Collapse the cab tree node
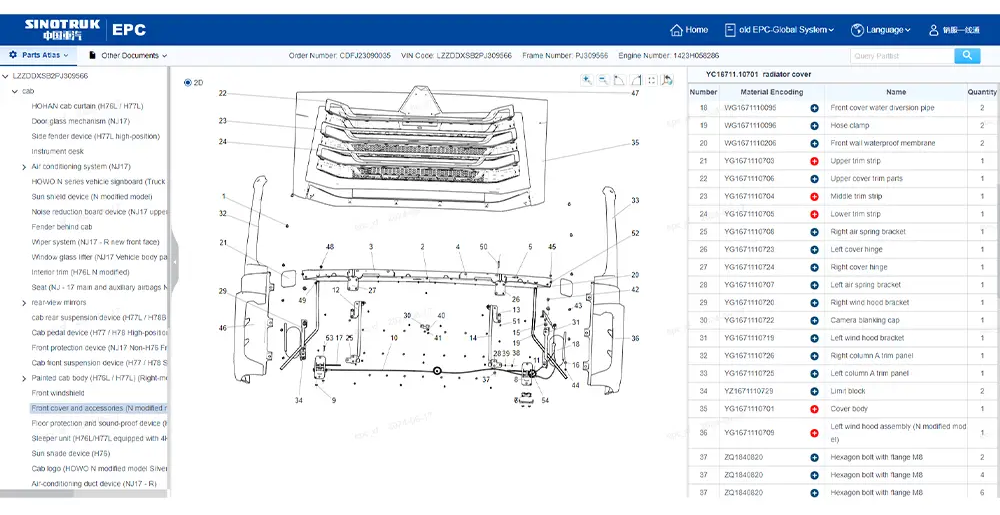The height and width of the screenshot is (515, 1000). coord(14,91)
